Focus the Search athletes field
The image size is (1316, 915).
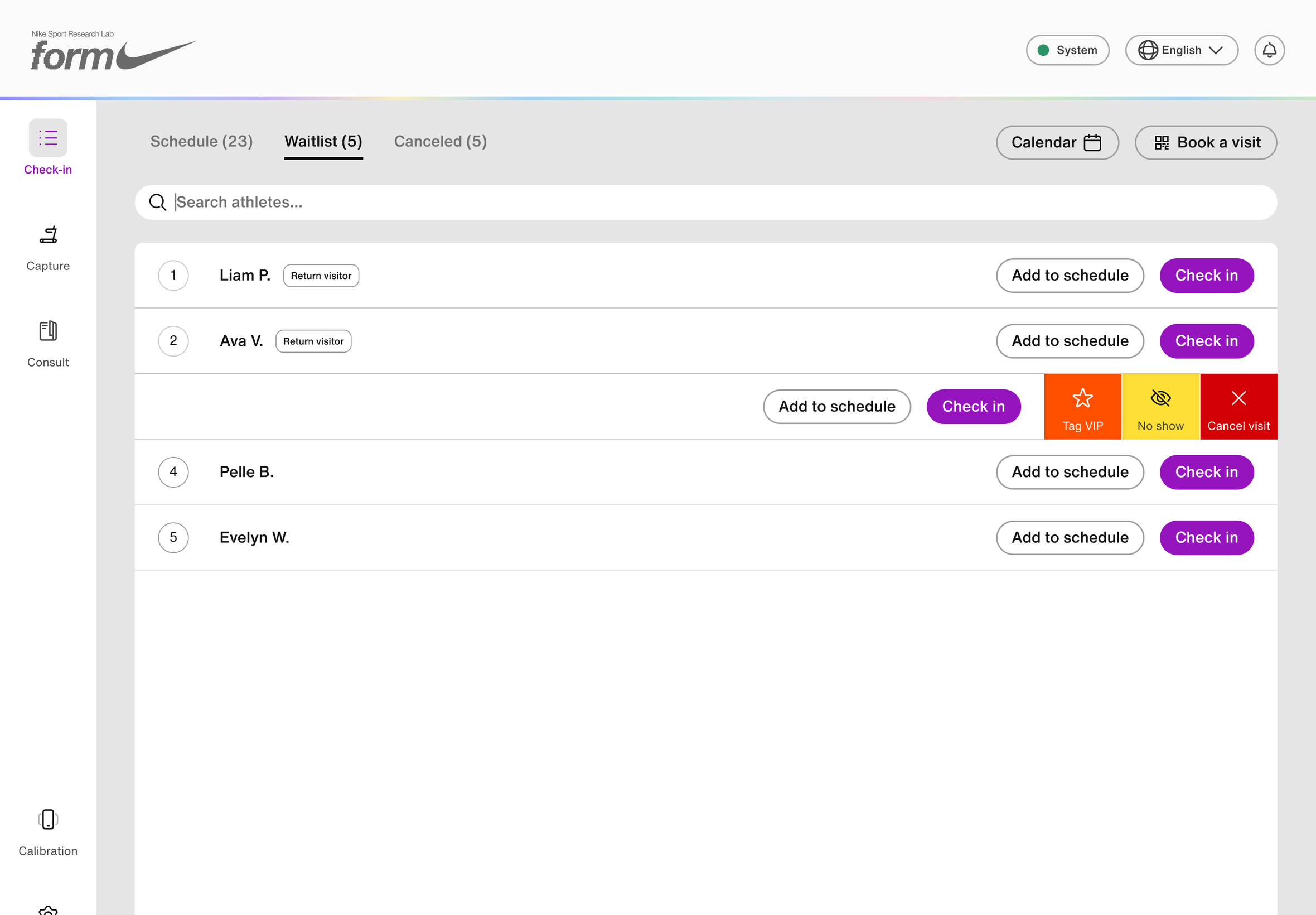click(x=705, y=203)
